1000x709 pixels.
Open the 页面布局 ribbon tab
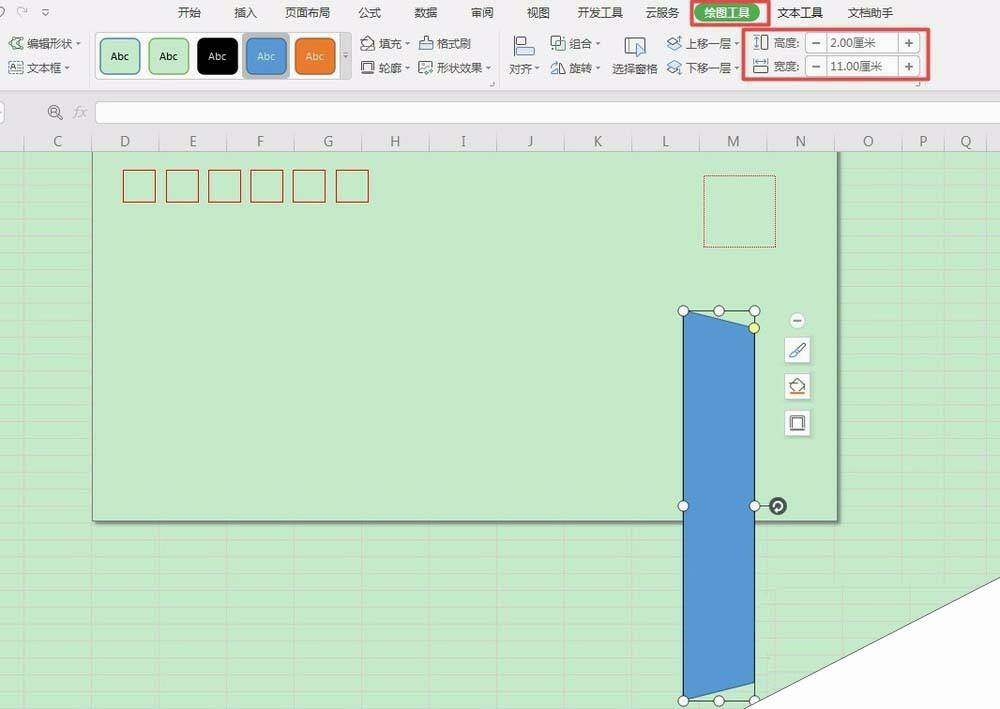(307, 13)
